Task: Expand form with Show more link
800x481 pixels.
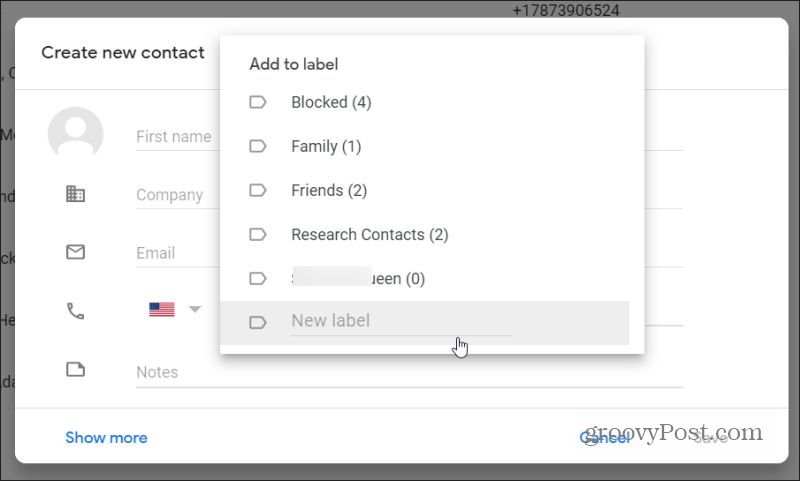Action: (106, 437)
